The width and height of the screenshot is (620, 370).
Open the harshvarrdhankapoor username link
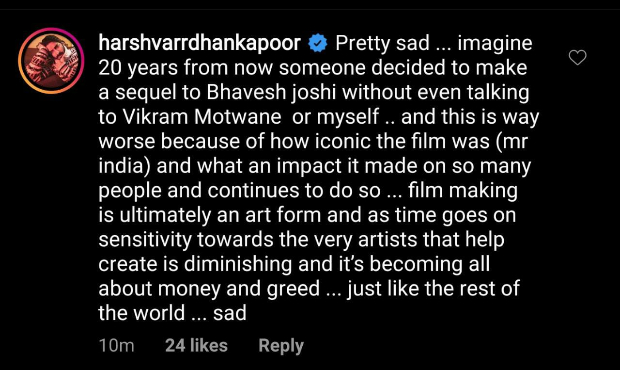click(x=200, y=43)
